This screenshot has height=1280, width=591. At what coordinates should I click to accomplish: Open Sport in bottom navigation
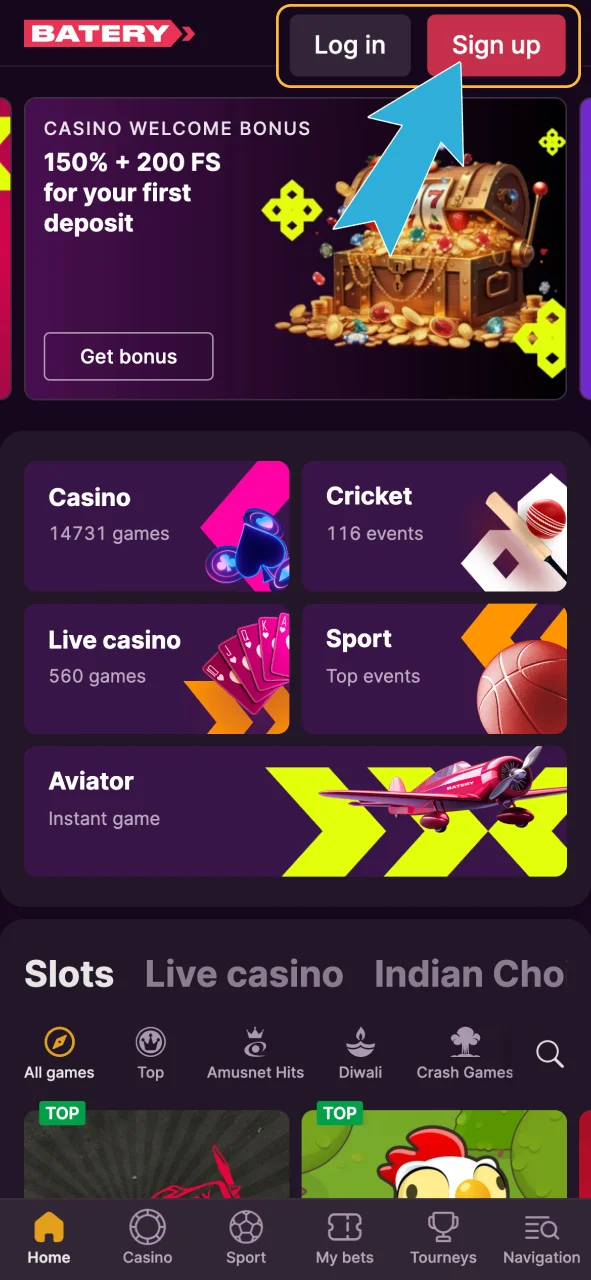246,1226
